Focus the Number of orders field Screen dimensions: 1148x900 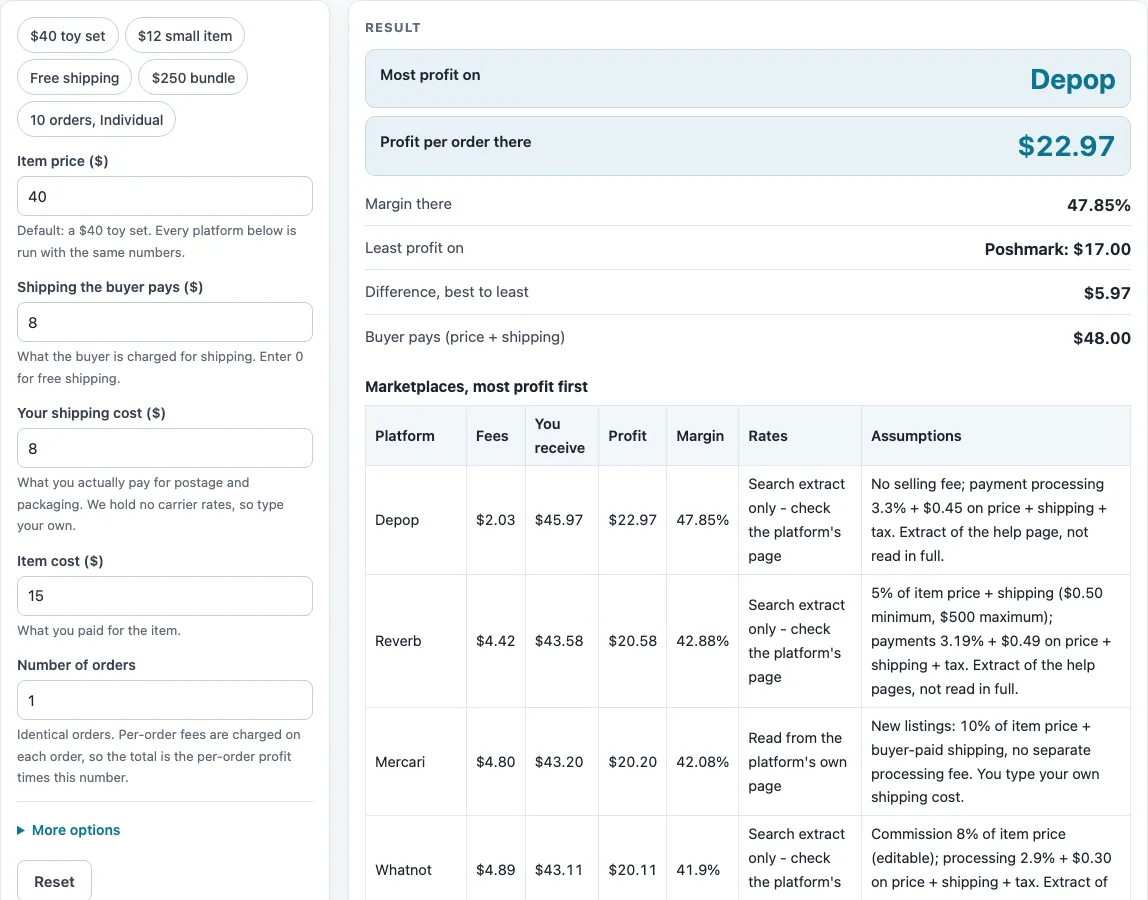[165, 700]
